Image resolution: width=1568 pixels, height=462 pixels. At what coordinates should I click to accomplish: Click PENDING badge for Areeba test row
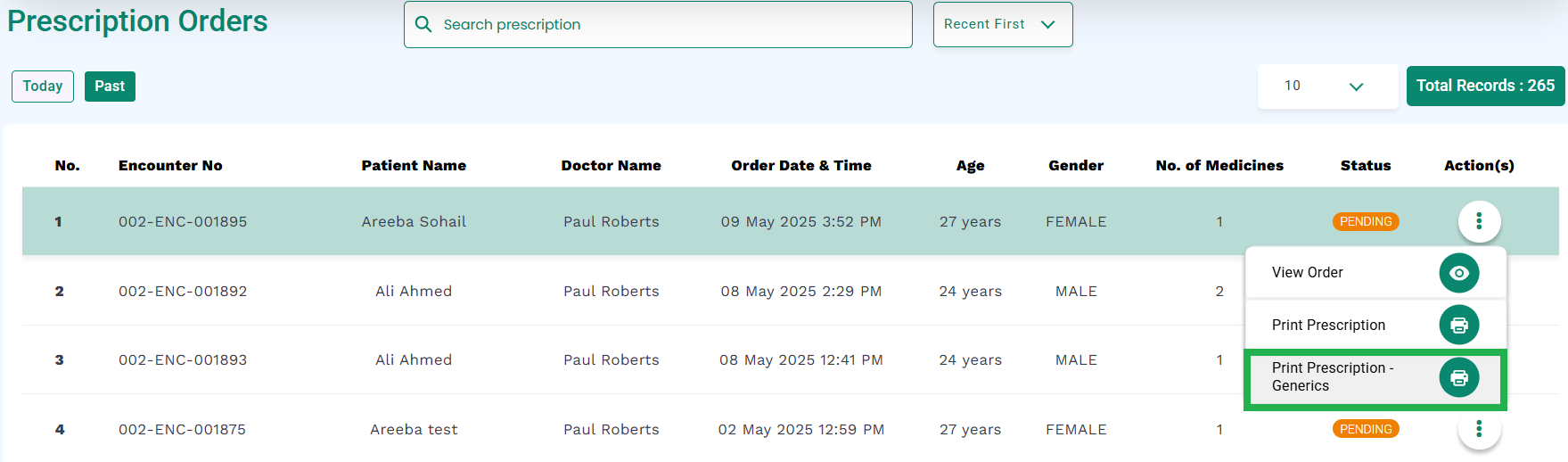click(x=1366, y=429)
